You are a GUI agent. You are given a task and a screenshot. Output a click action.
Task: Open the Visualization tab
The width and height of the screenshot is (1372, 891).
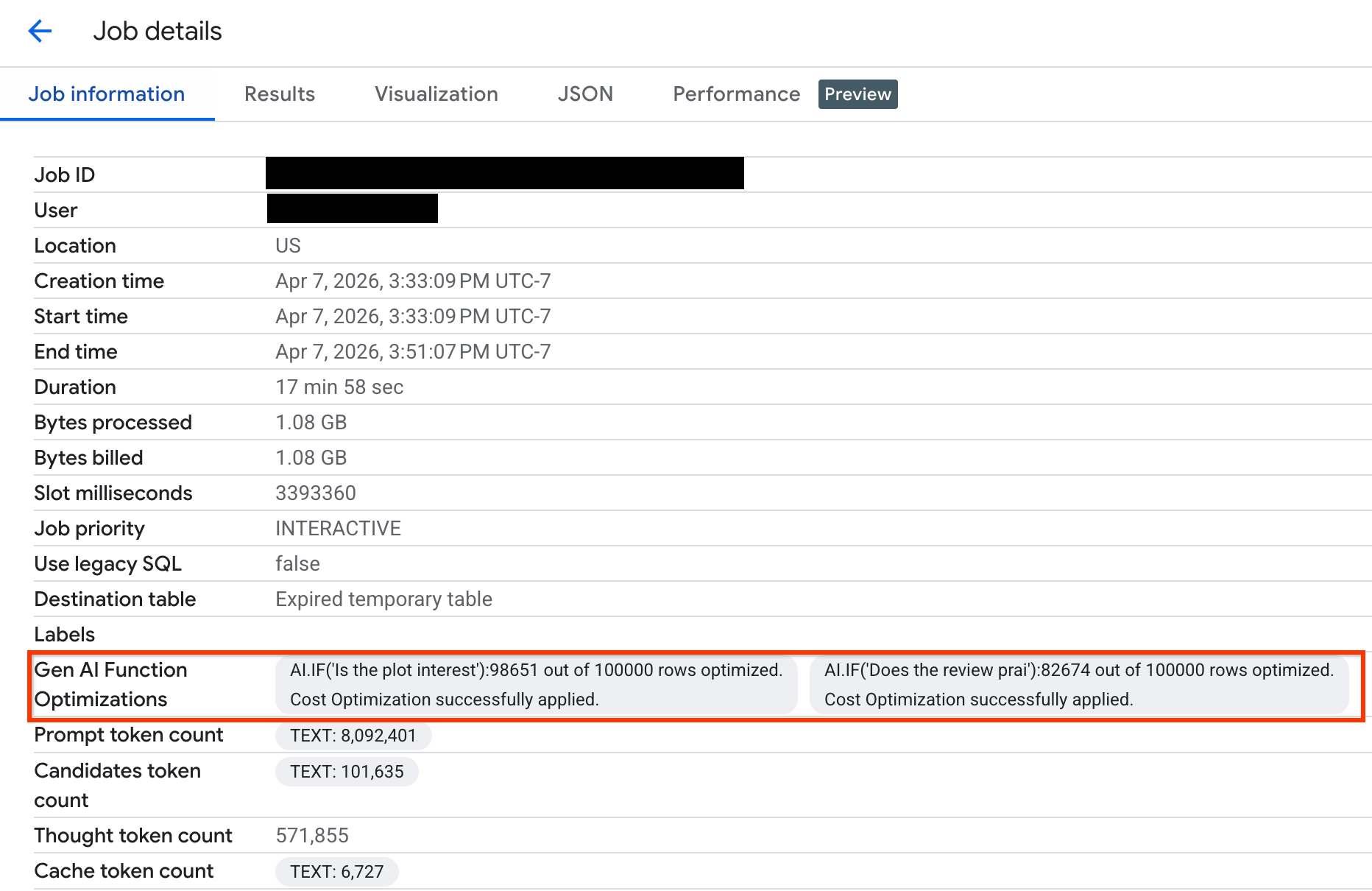click(436, 94)
